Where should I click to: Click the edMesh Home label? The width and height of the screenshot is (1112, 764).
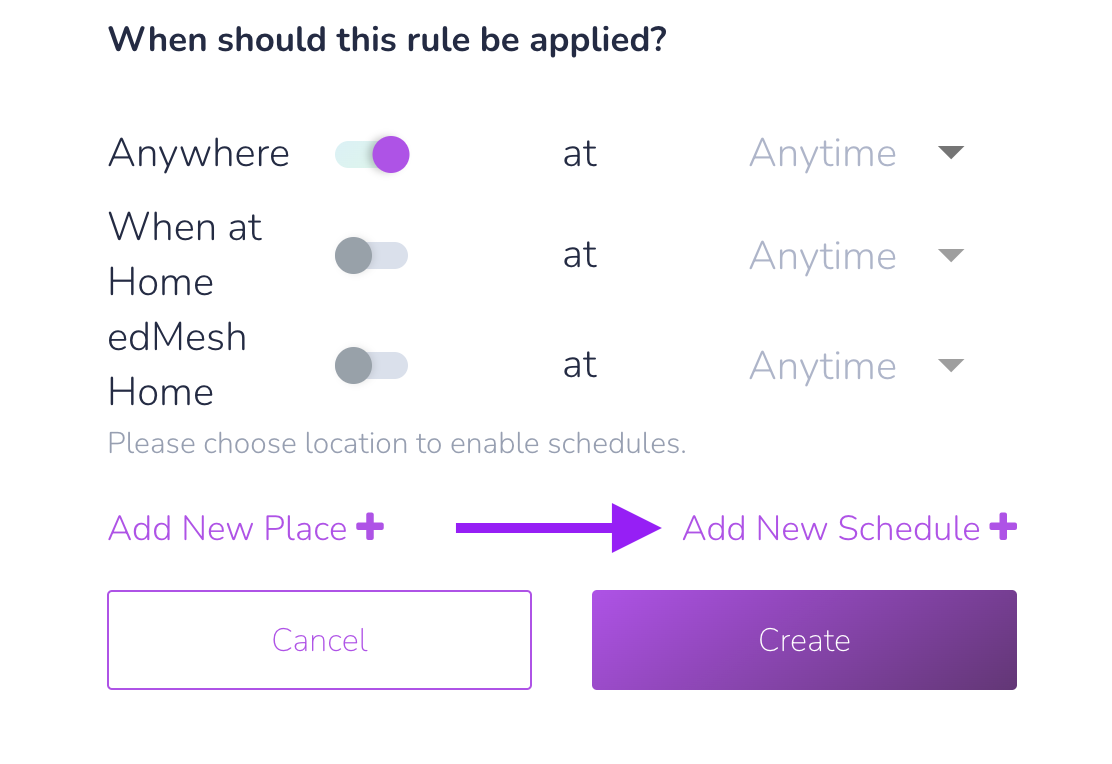point(177,365)
